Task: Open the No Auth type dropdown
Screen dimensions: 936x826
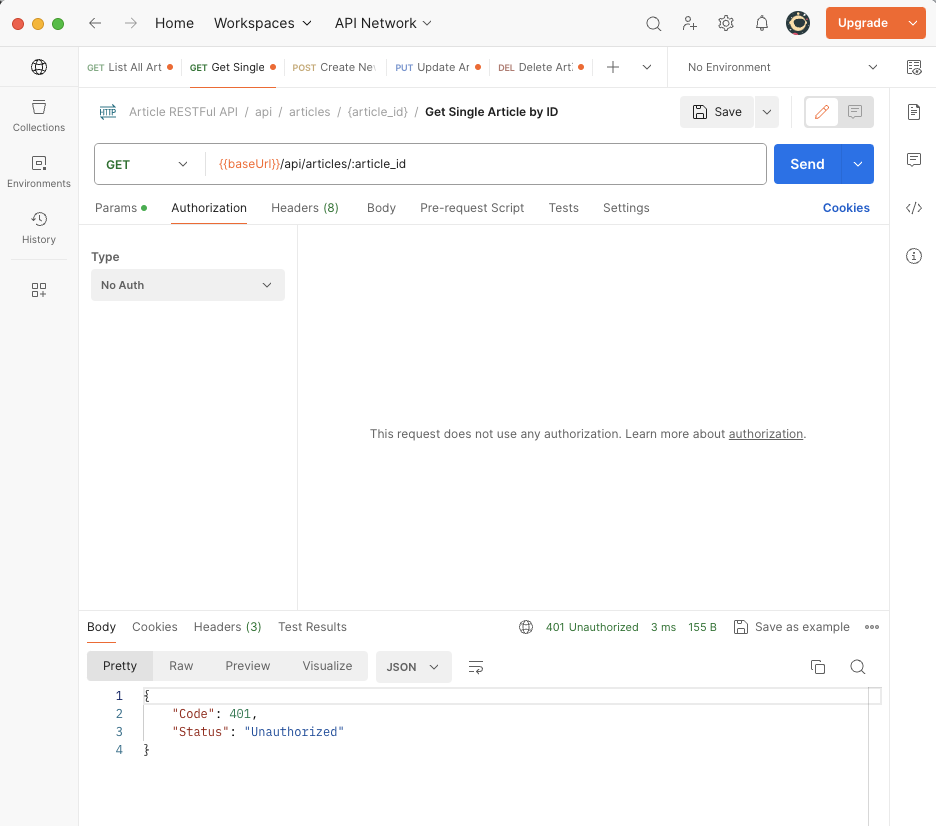Action: (187, 285)
